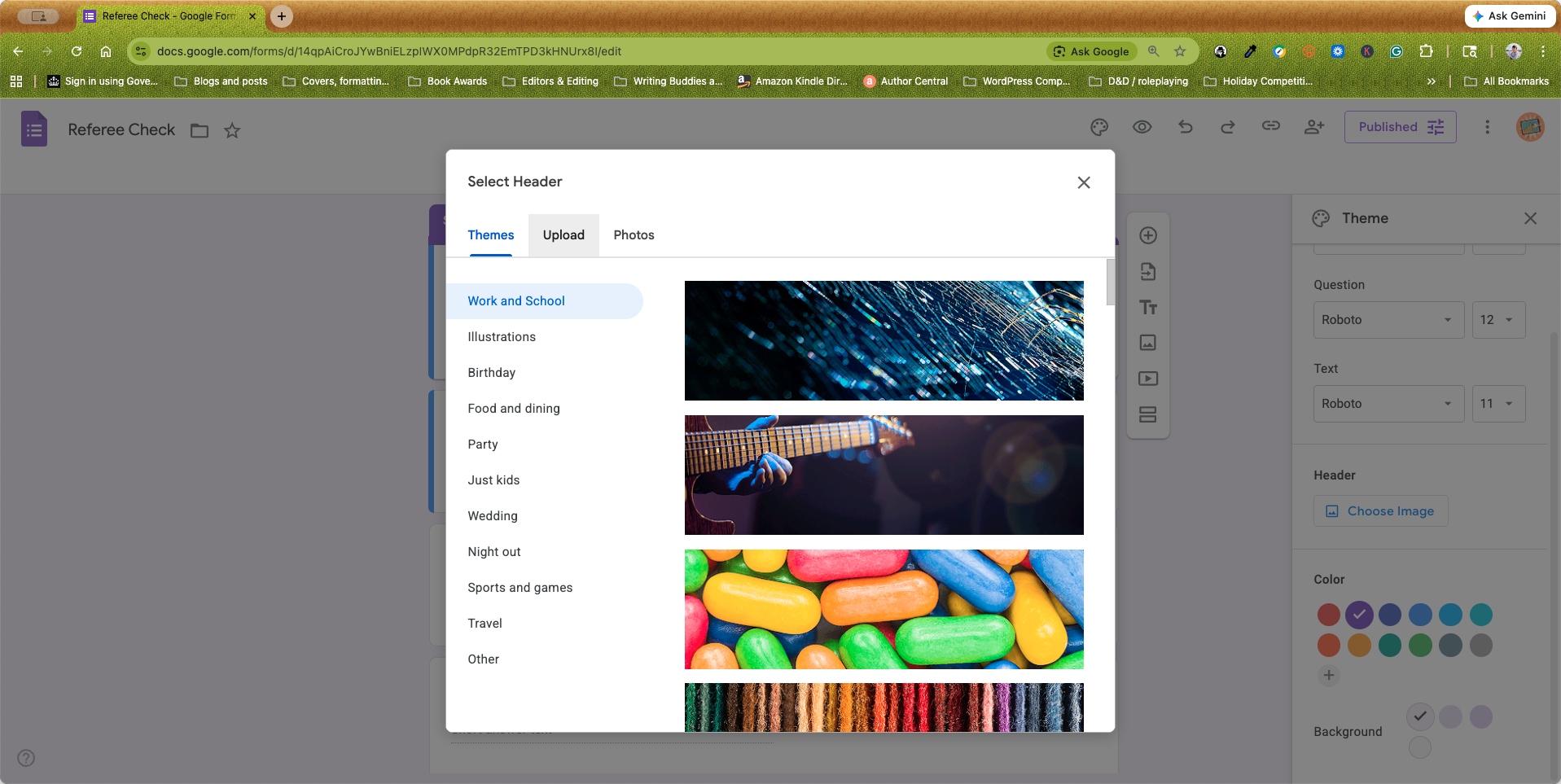The height and width of the screenshot is (784, 1561).
Task: Open the Chrome extensions puzzle icon
Action: click(x=1426, y=51)
